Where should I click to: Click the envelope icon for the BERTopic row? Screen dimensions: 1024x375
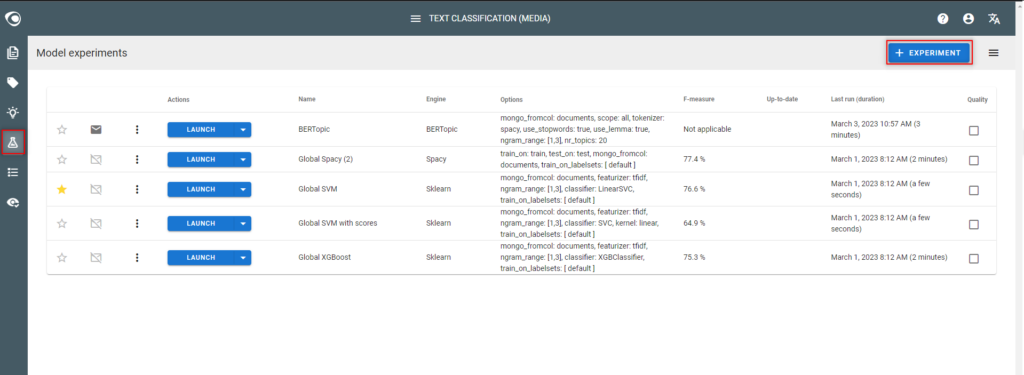click(96, 129)
